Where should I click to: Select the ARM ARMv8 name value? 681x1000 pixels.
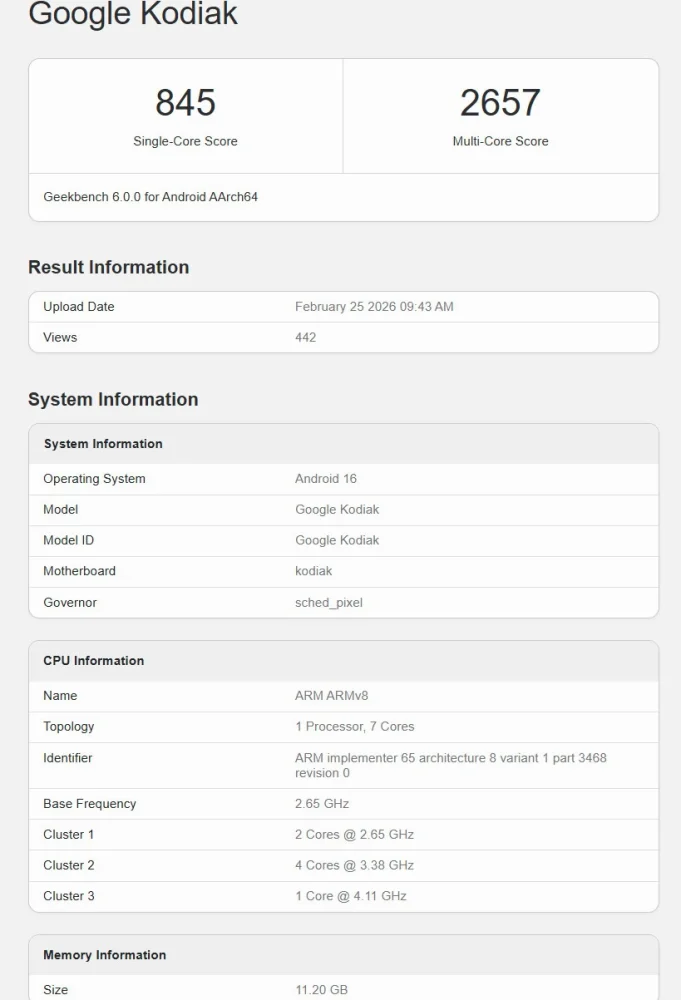(331, 696)
